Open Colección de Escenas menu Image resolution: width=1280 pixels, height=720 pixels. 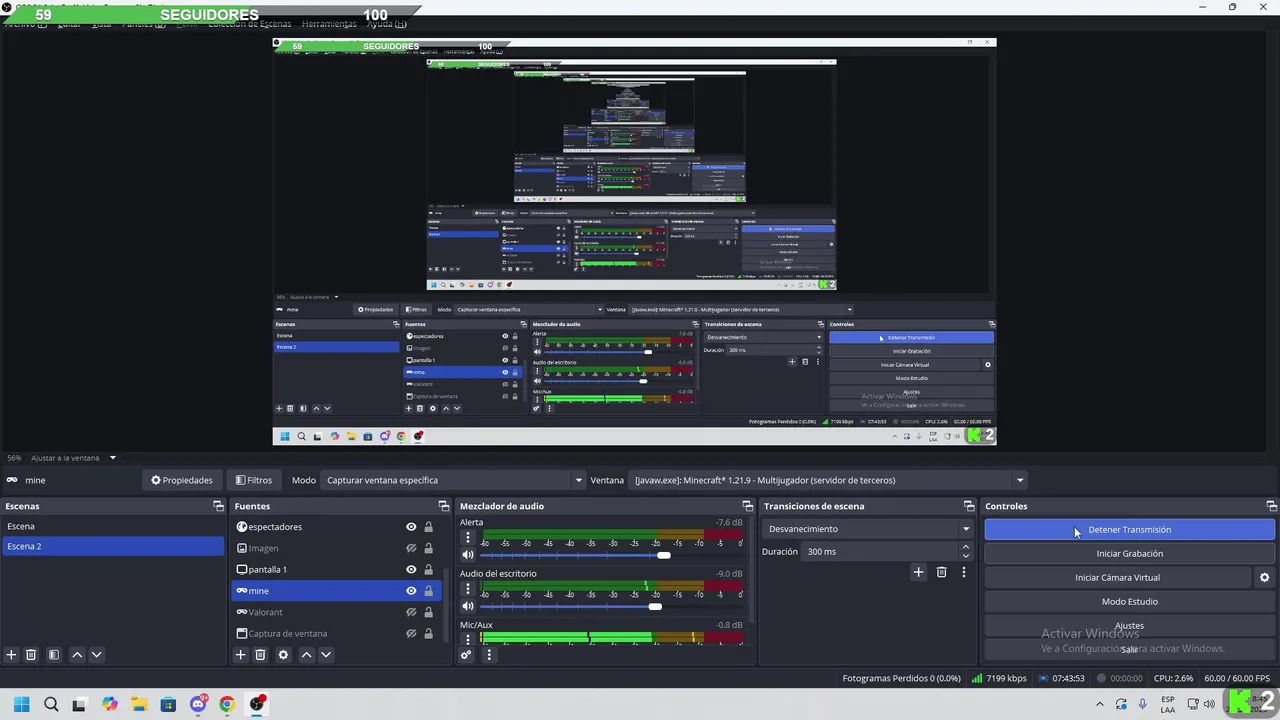[x=249, y=23]
